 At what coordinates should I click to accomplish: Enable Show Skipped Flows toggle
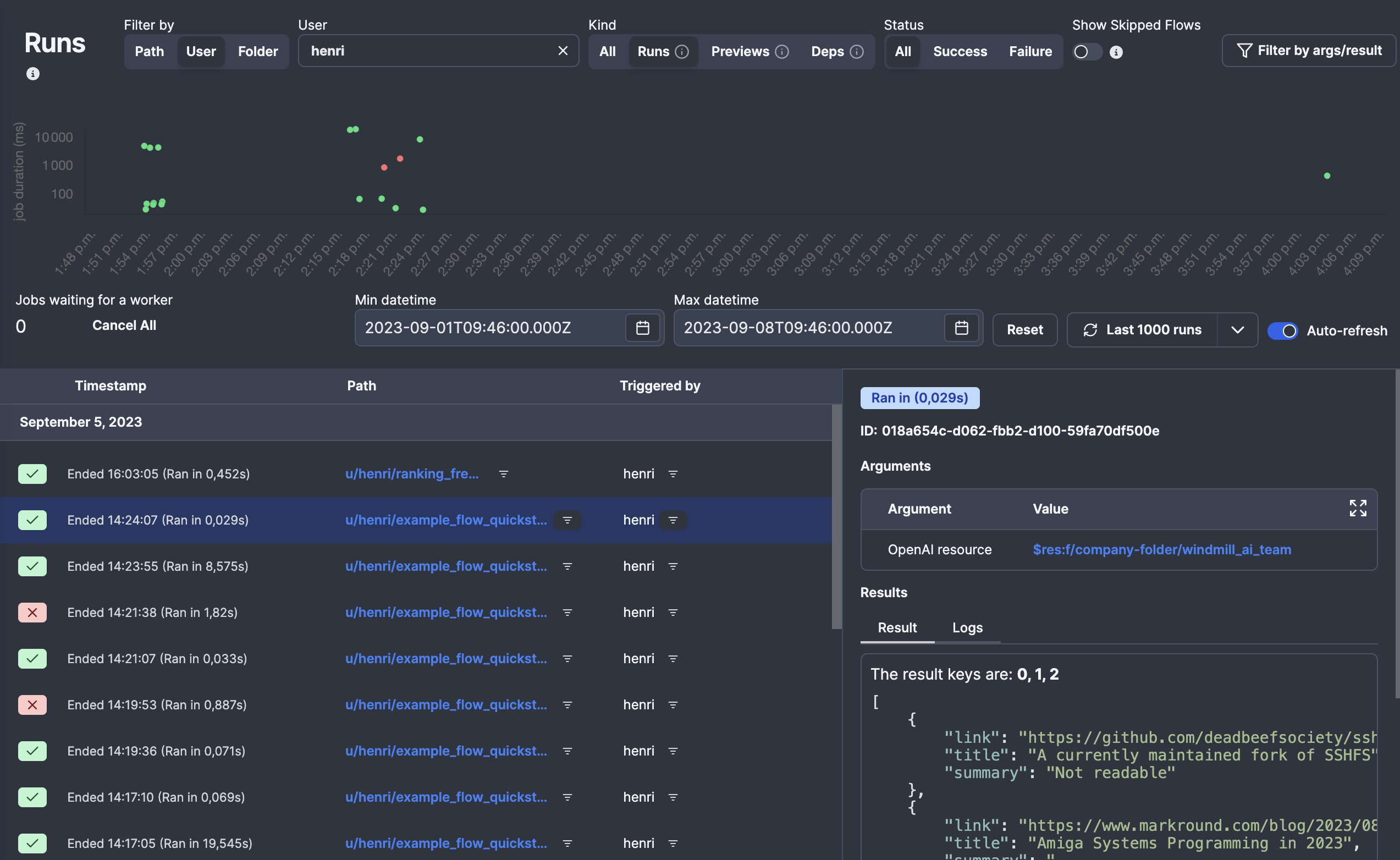[x=1086, y=52]
